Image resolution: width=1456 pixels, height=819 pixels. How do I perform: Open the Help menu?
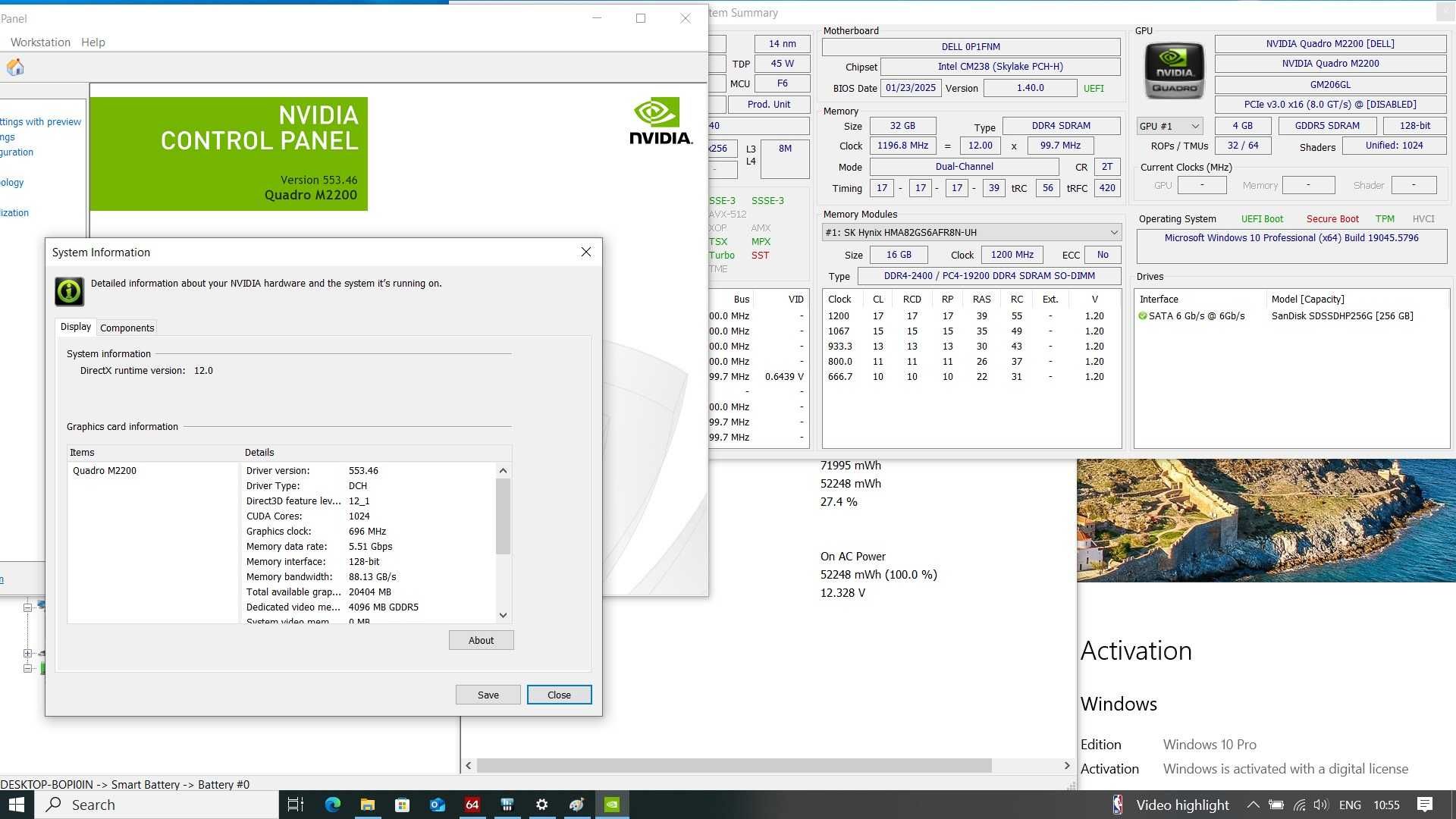93,42
